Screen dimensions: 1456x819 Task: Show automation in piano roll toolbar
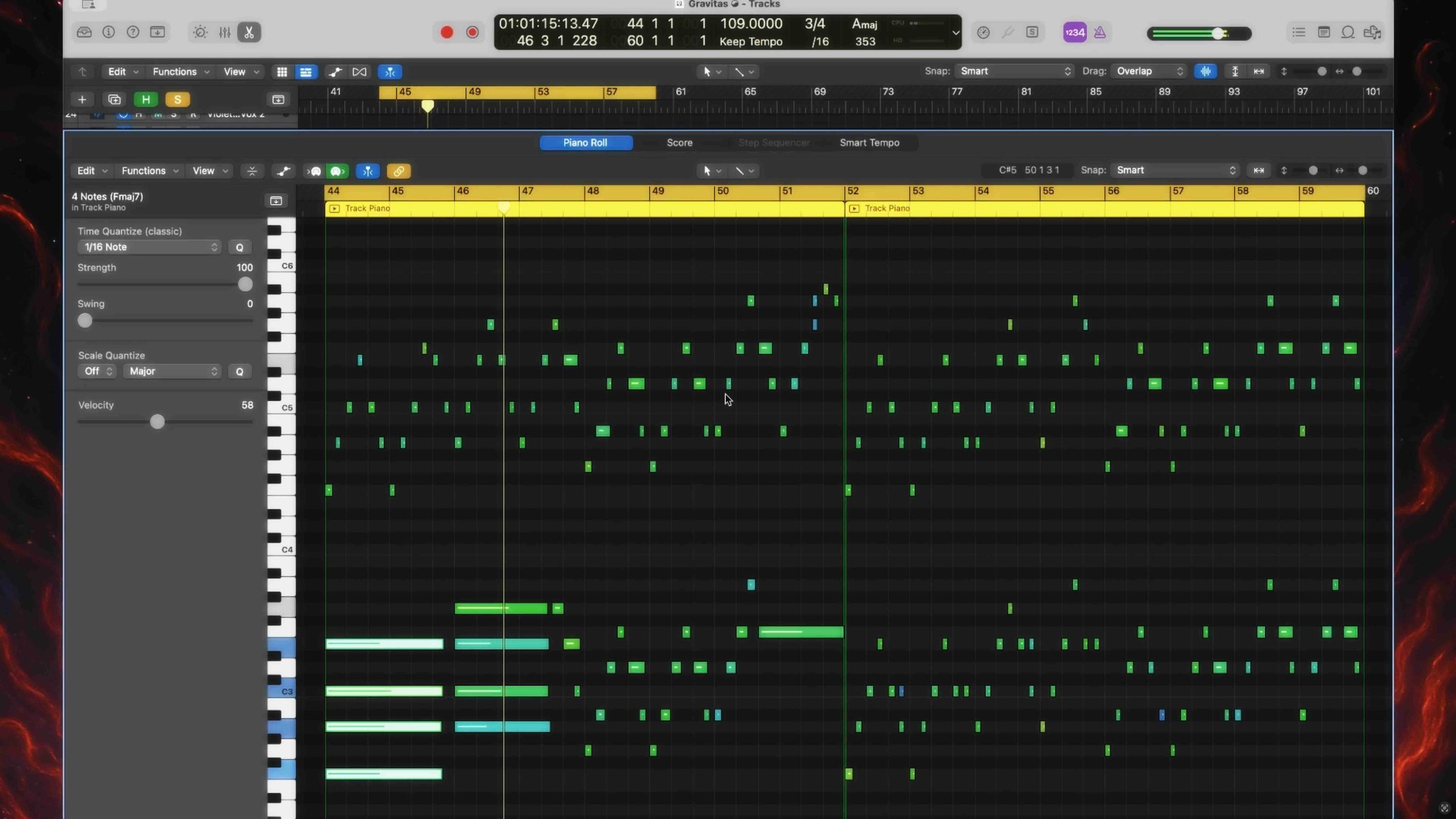coord(283,171)
